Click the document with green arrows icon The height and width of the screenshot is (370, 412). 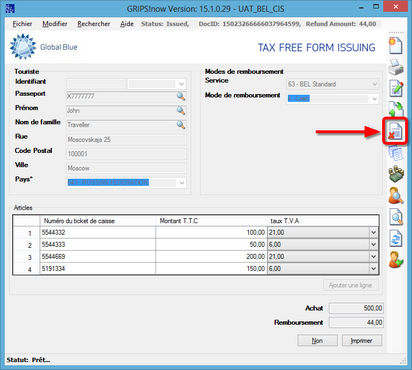396,109
